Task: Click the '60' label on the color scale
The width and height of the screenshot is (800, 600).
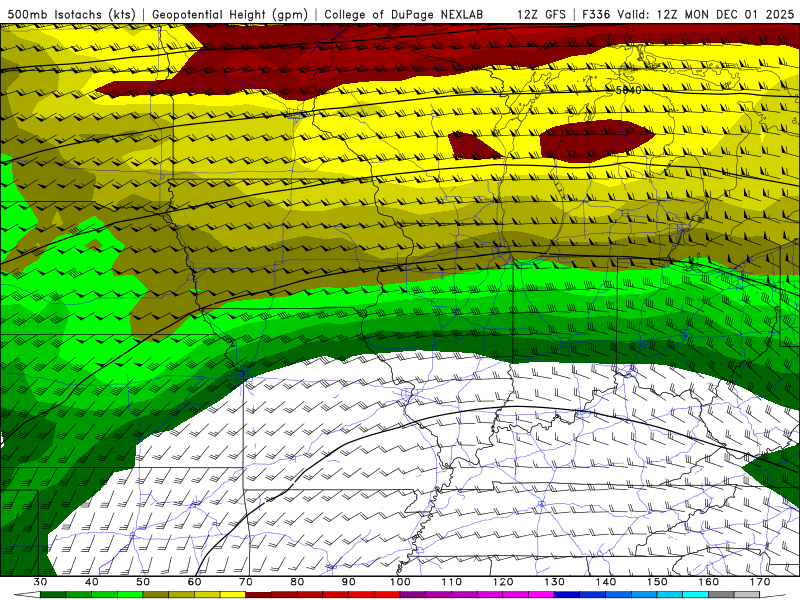Action: [x=194, y=582]
